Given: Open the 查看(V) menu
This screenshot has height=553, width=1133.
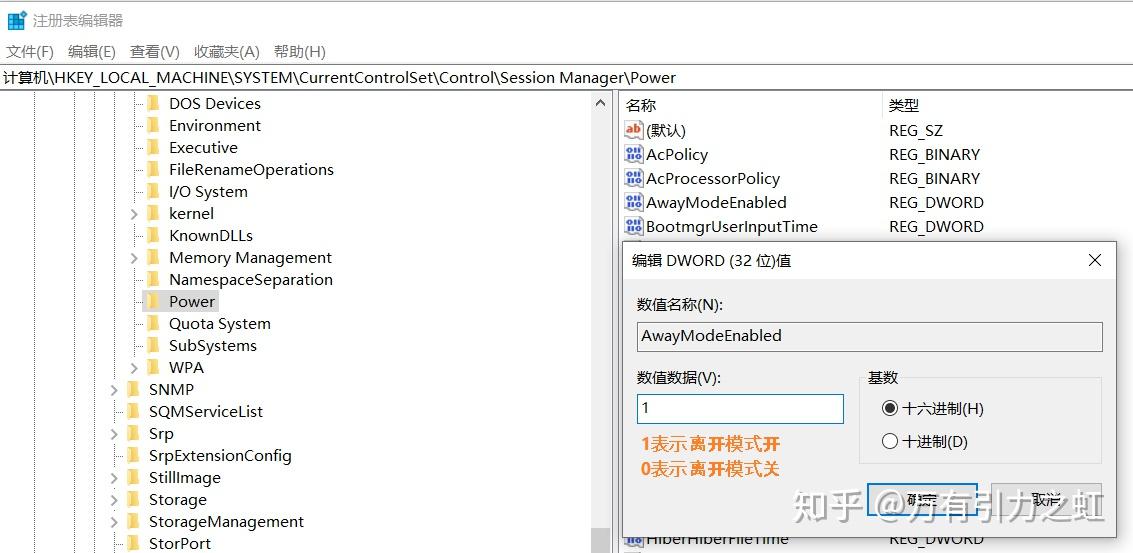Looking at the screenshot, I should click(154, 52).
